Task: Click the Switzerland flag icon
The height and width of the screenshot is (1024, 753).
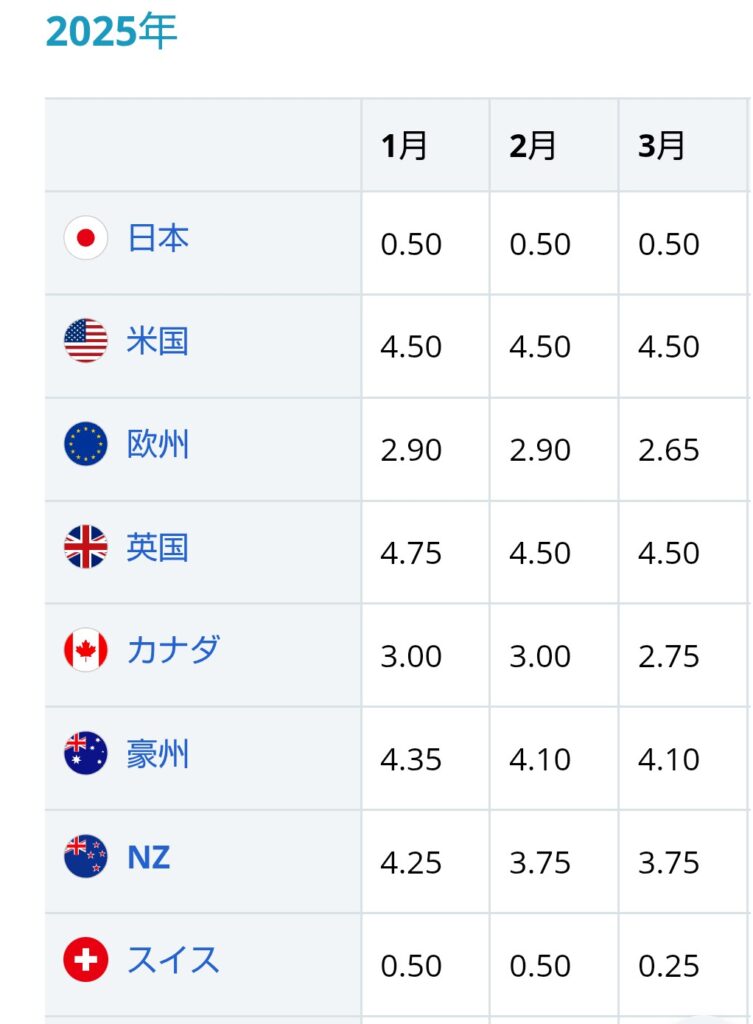Action: 86,959
